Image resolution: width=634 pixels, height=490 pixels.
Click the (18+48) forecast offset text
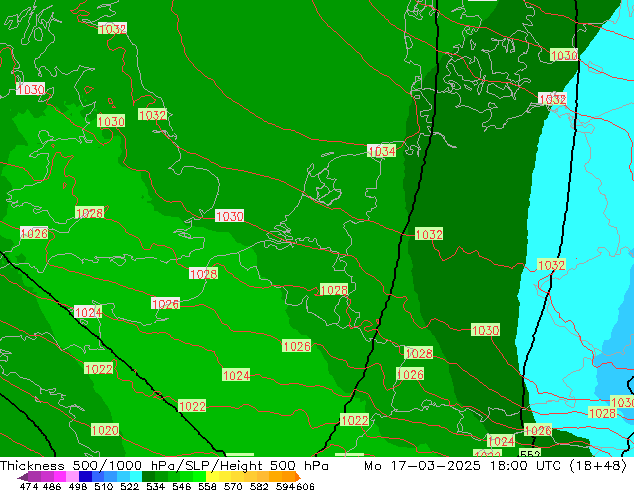[x=598, y=466]
